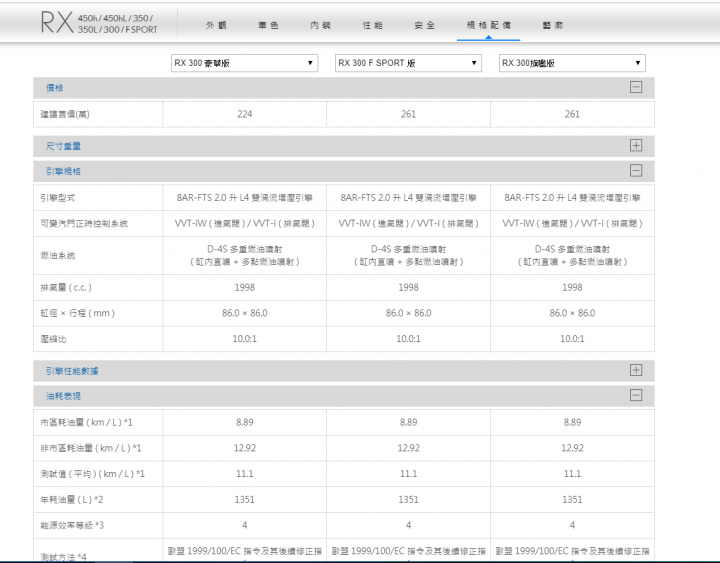Click the 壓縮比 row label
This screenshot has height=563, width=720.
coord(53,339)
